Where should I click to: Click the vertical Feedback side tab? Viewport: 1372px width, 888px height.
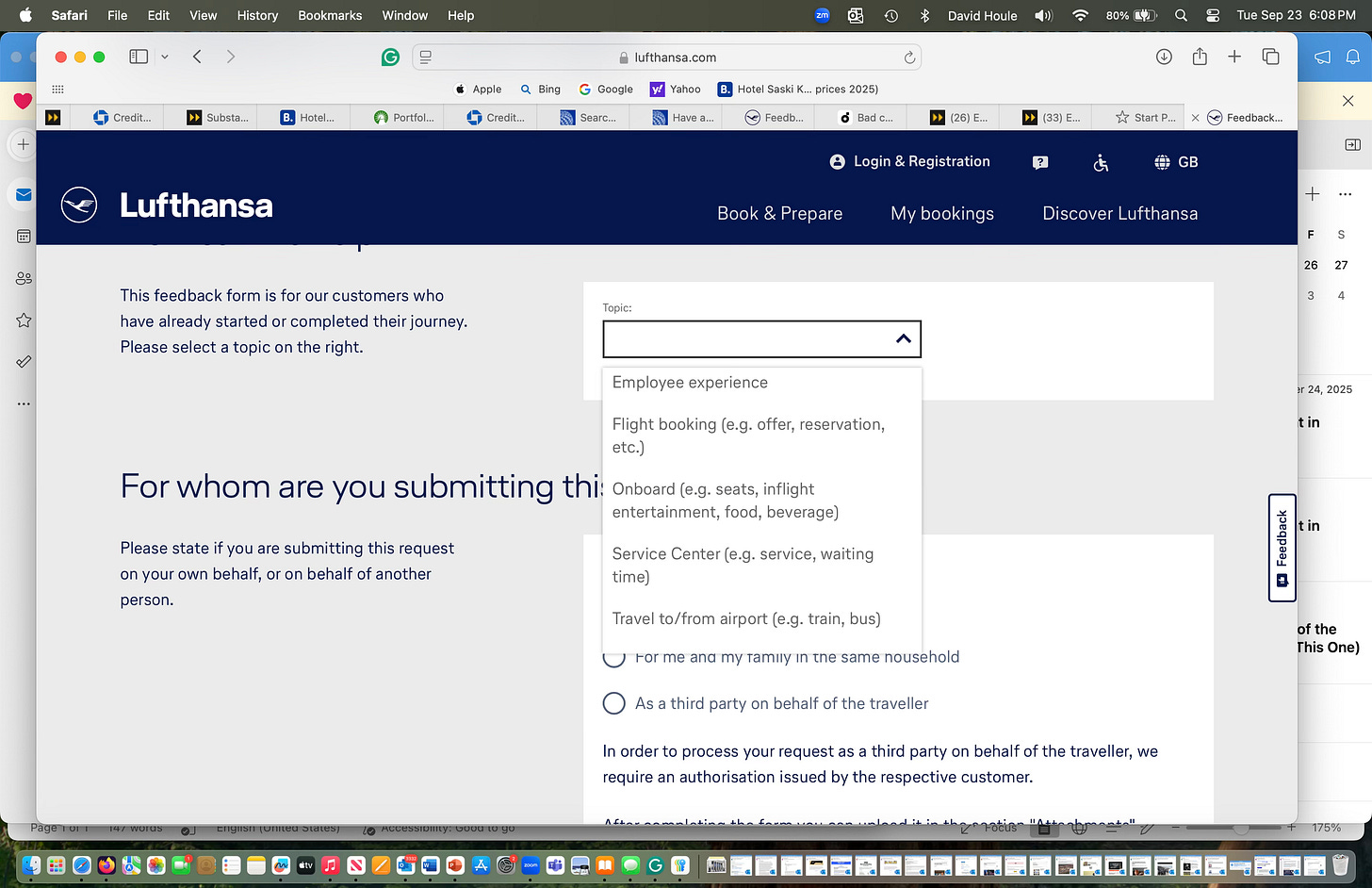(x=1282, y=548)
